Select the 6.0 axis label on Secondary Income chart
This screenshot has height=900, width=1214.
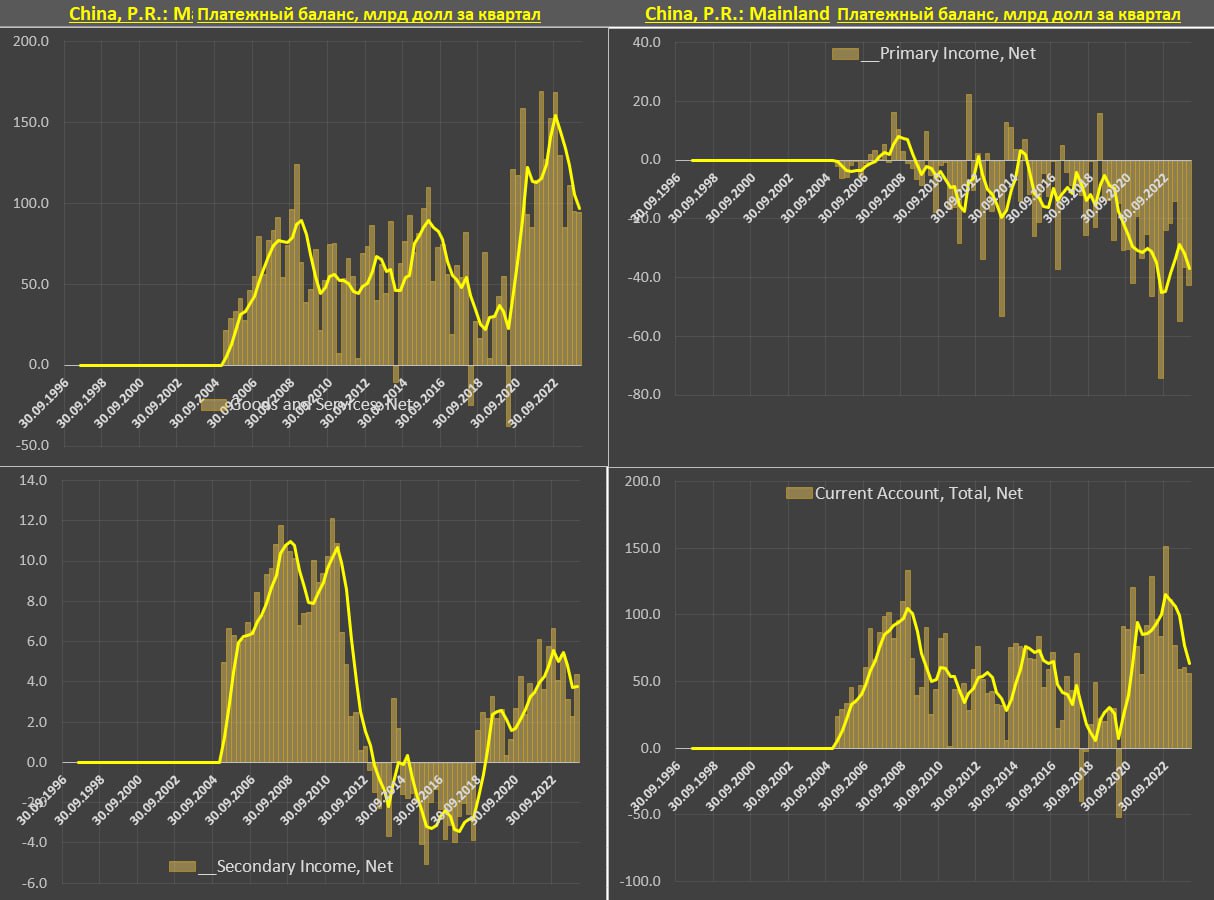(37, 641)
